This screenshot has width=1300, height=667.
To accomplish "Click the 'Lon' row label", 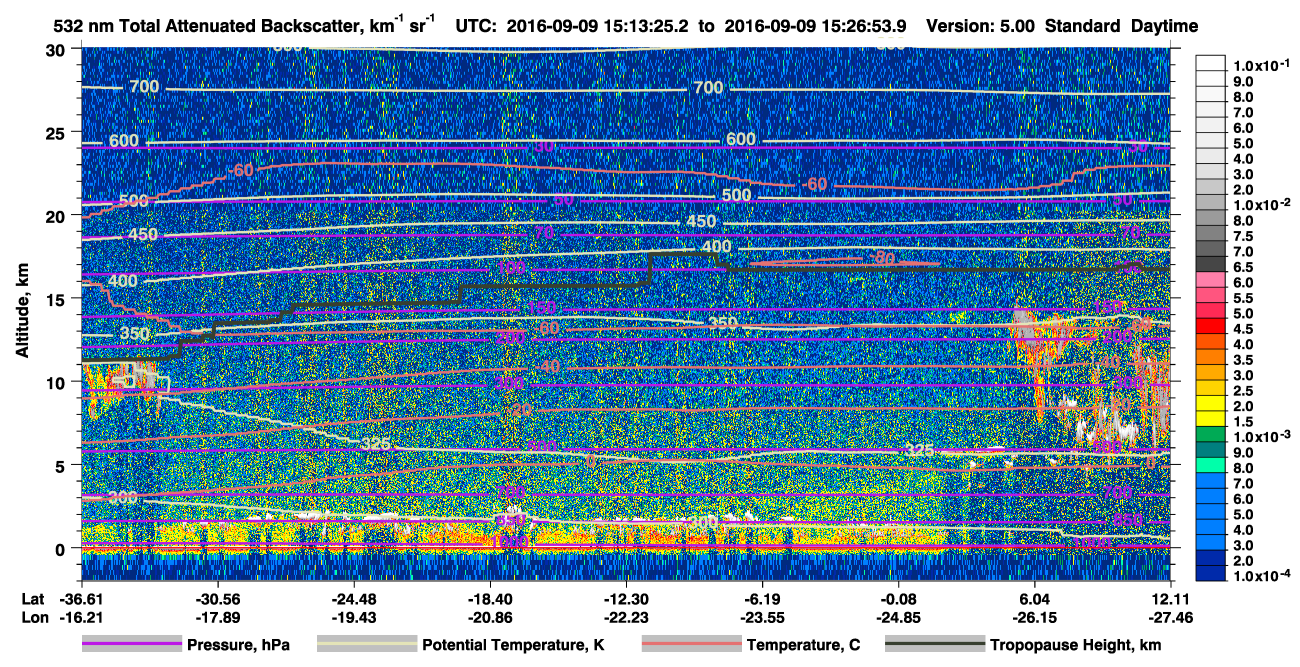I will tap(33, 618).
